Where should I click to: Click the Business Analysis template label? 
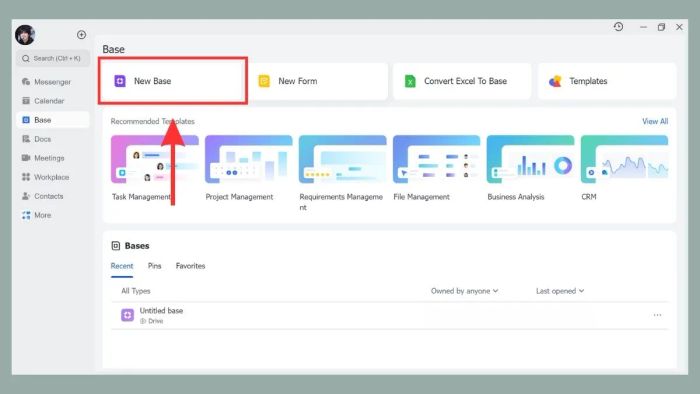click(516, 197)
